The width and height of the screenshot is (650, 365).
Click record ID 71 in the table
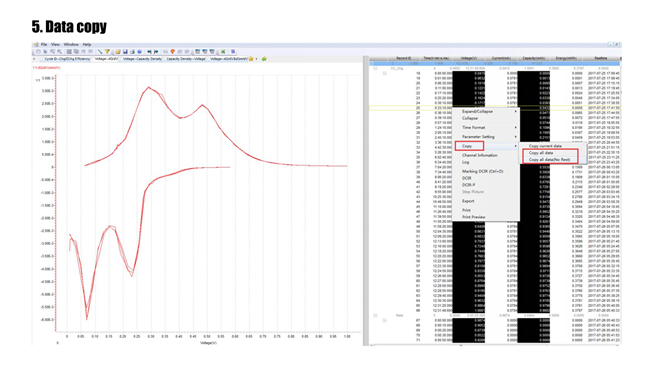418,340
